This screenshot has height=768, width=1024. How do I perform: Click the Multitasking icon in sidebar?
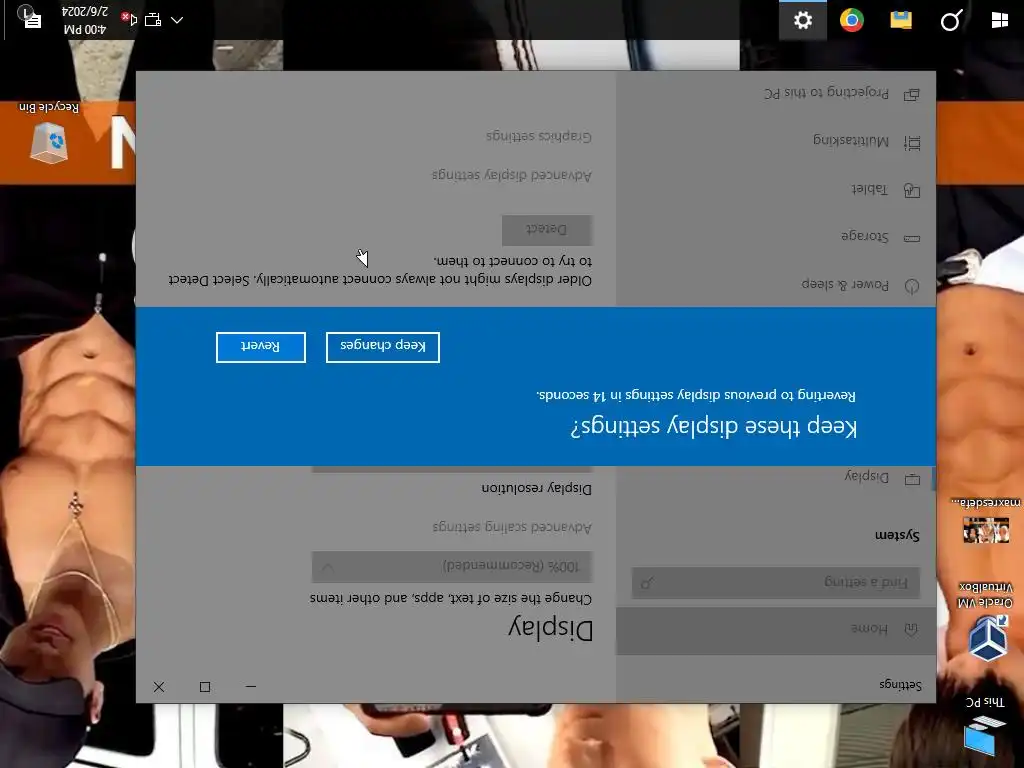click(912, 143)
